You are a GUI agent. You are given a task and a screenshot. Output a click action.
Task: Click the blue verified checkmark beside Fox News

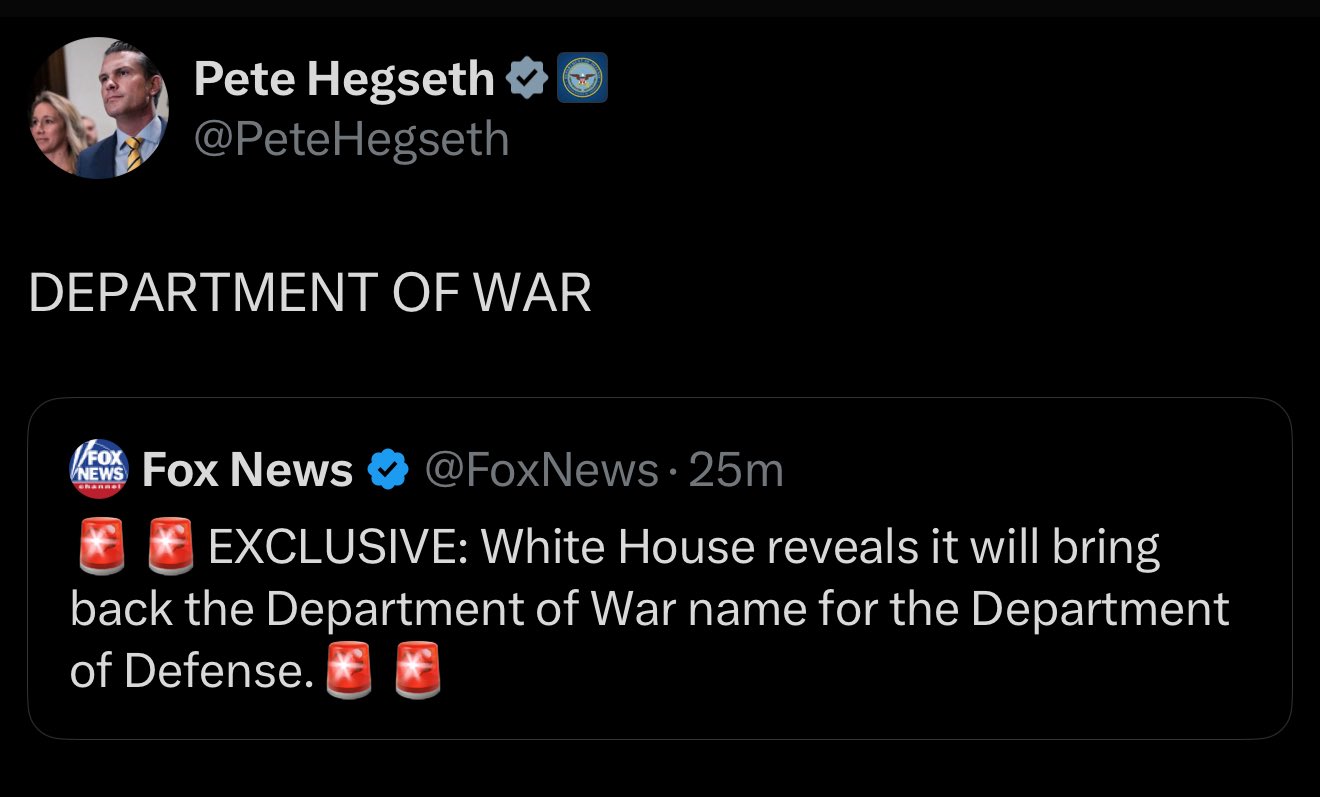tap(389, 470)
